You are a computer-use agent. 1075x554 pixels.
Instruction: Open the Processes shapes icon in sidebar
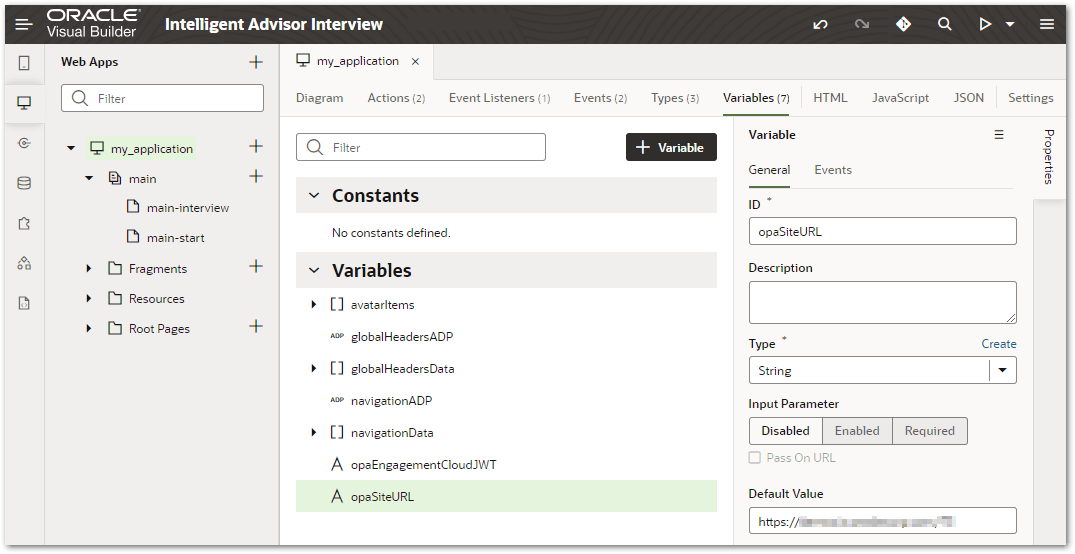[24, 263]
